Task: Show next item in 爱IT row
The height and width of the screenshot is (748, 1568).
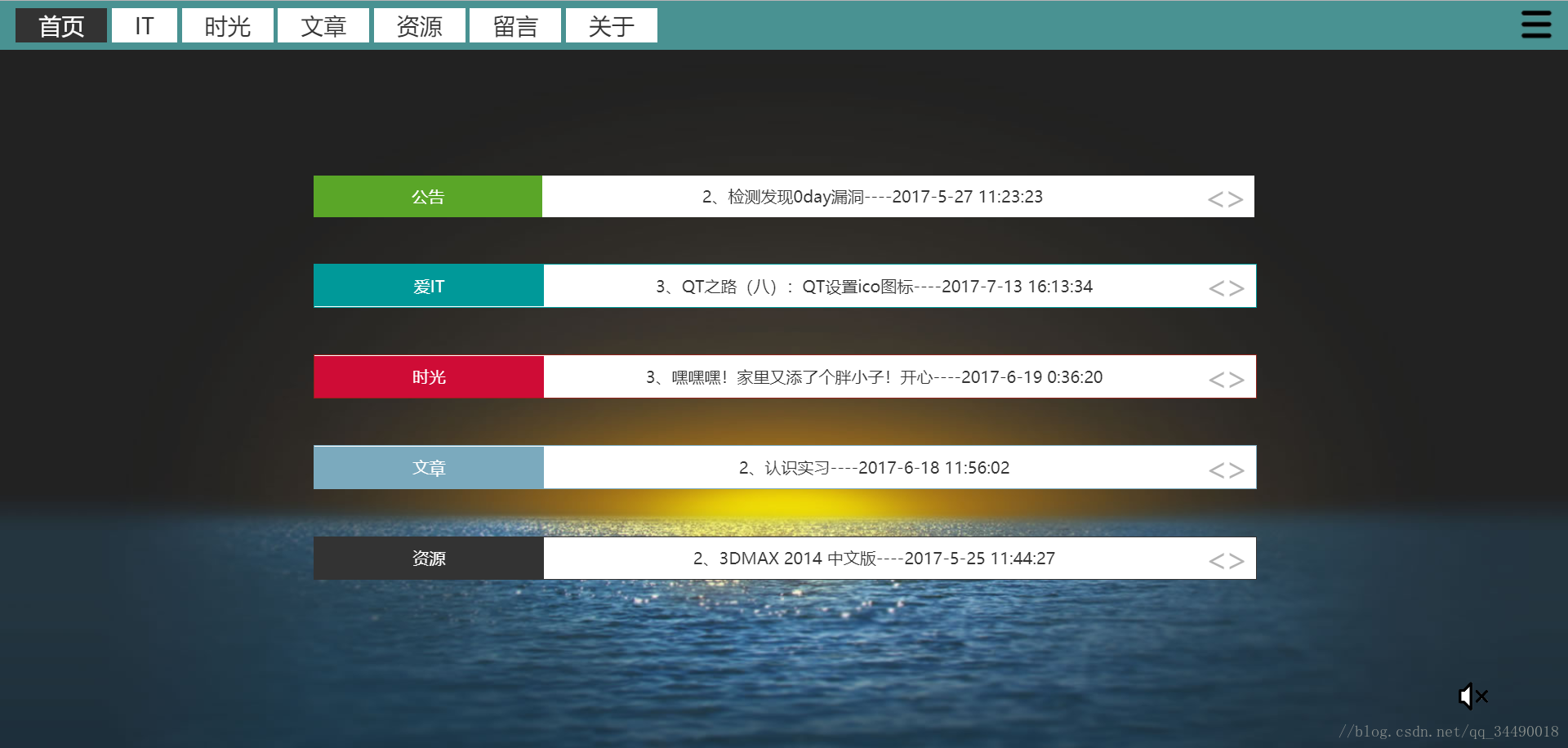Action: click(x=1236, y=288)
